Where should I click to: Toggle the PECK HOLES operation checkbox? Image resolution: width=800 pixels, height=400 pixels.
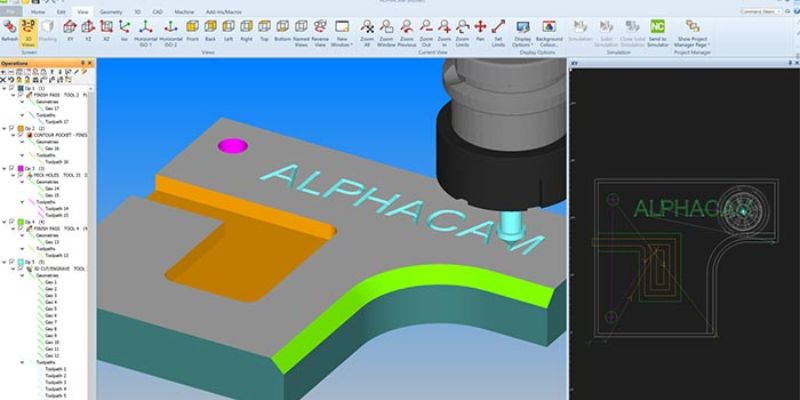point(20,174)
